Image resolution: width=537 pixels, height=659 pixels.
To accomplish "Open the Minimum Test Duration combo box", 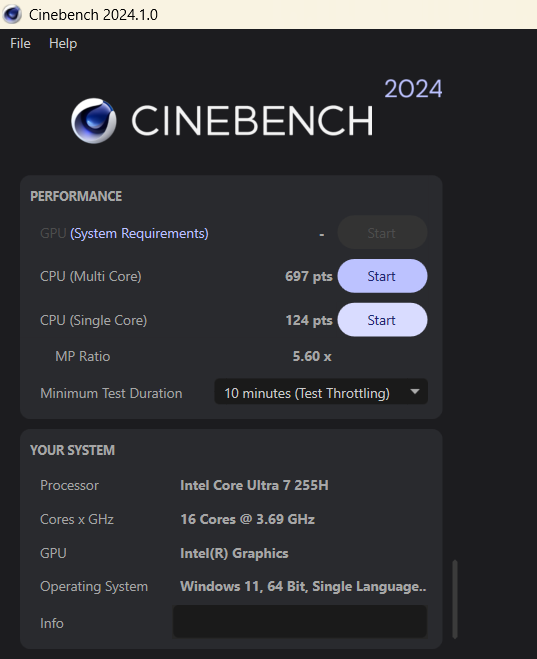I will [321, 392].
